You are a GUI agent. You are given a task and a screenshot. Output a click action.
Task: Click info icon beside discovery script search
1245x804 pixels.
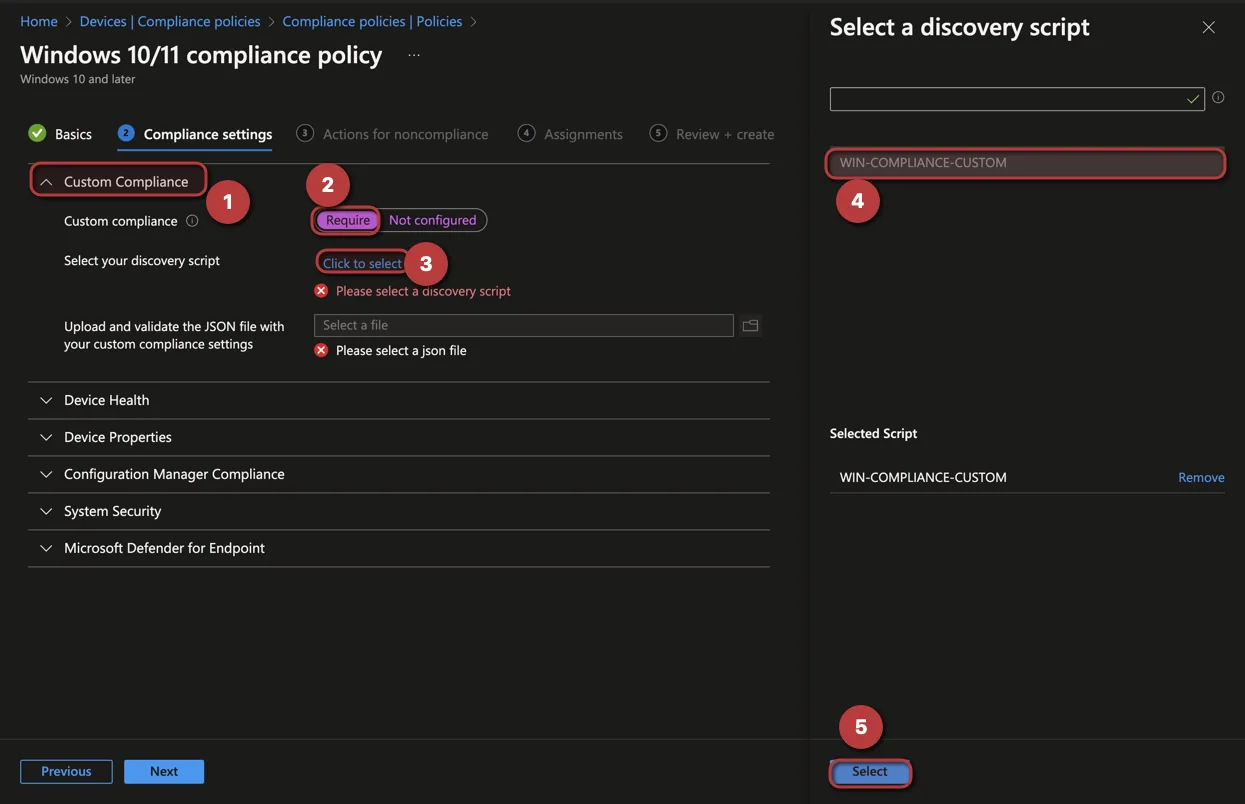click(x=1218, y=98)
